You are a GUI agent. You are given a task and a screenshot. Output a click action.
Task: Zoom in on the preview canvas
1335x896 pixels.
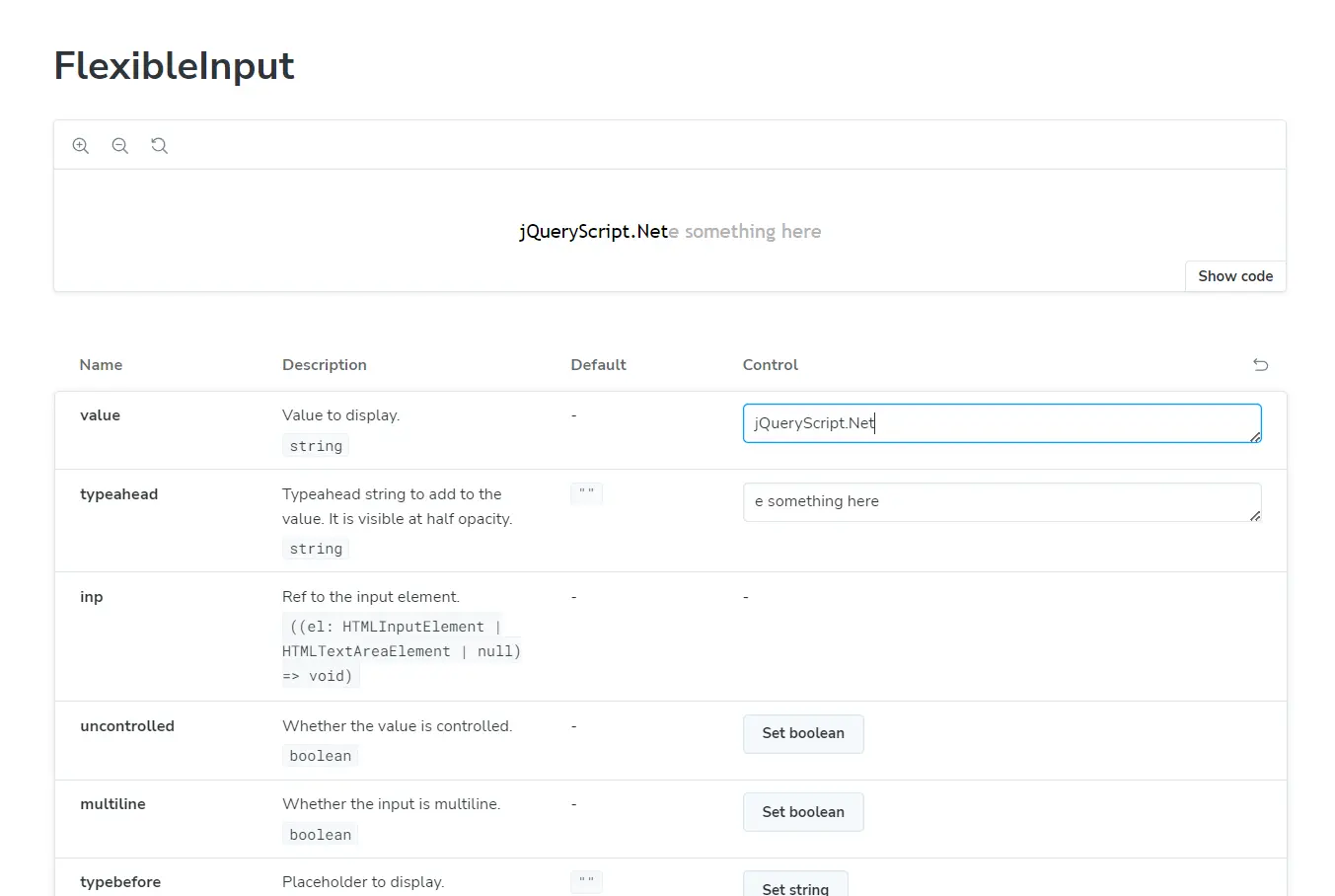coord(81,146)
